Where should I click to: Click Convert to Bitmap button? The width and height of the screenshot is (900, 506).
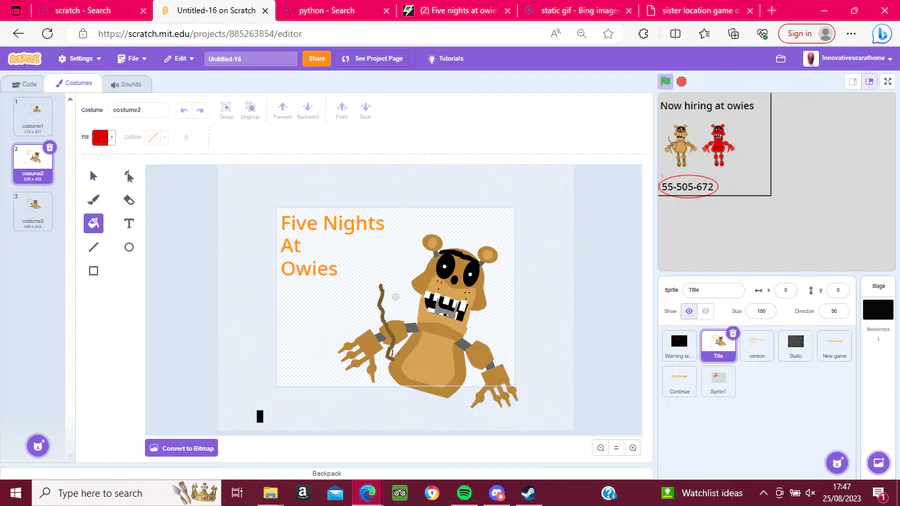point(181,448)
